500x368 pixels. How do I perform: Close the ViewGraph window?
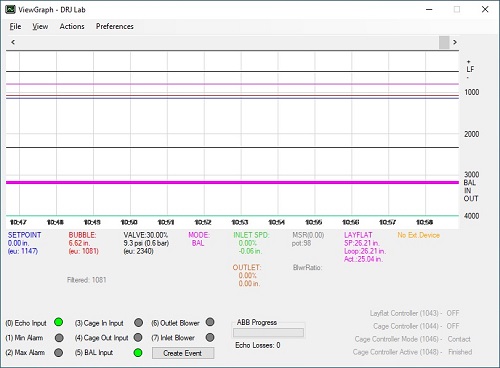pos(485,9)
